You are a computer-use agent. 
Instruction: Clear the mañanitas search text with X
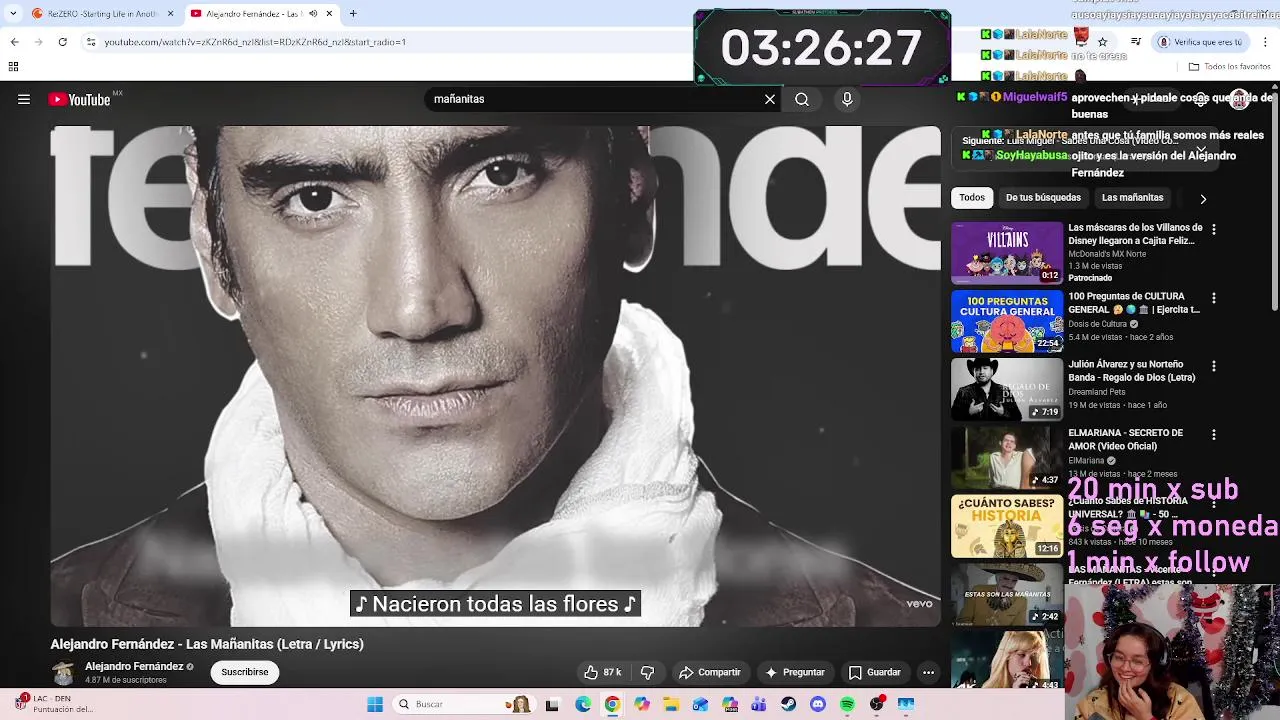[x=770, y=99]
